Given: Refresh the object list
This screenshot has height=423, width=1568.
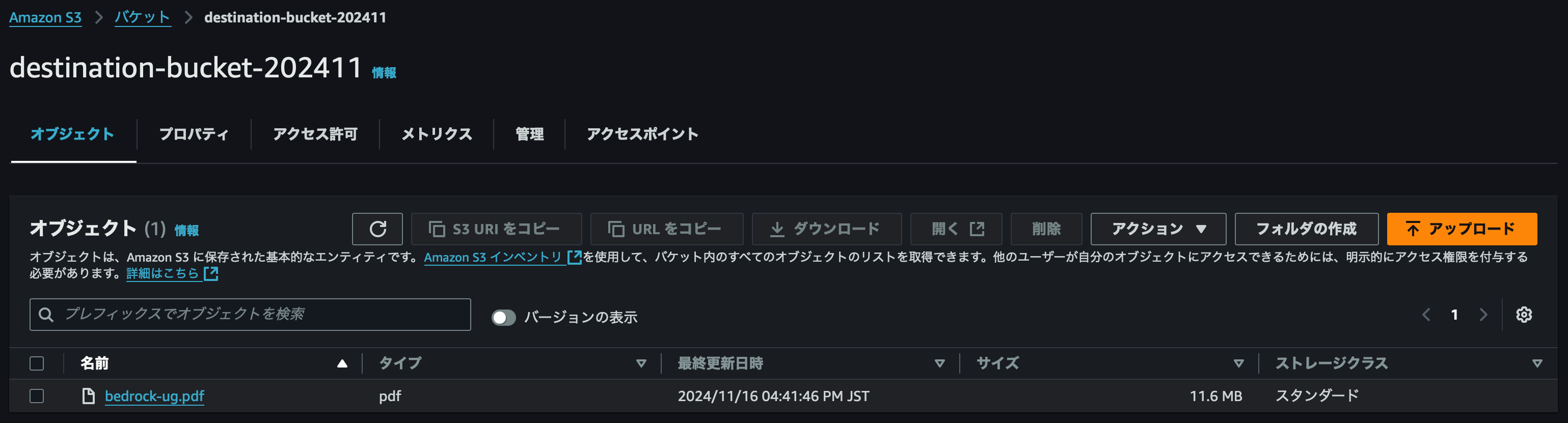Looking at the screenshot, I should coord(377,229).
